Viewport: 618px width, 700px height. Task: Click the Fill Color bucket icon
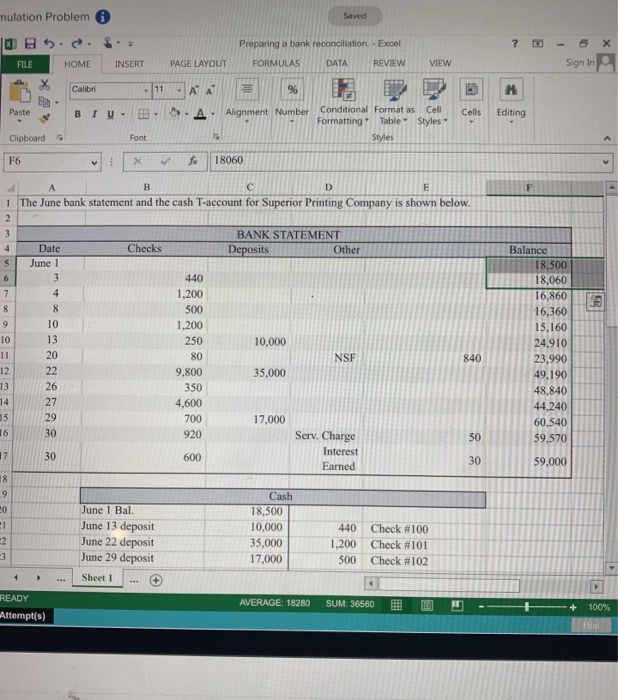click(x=175, y=113)
